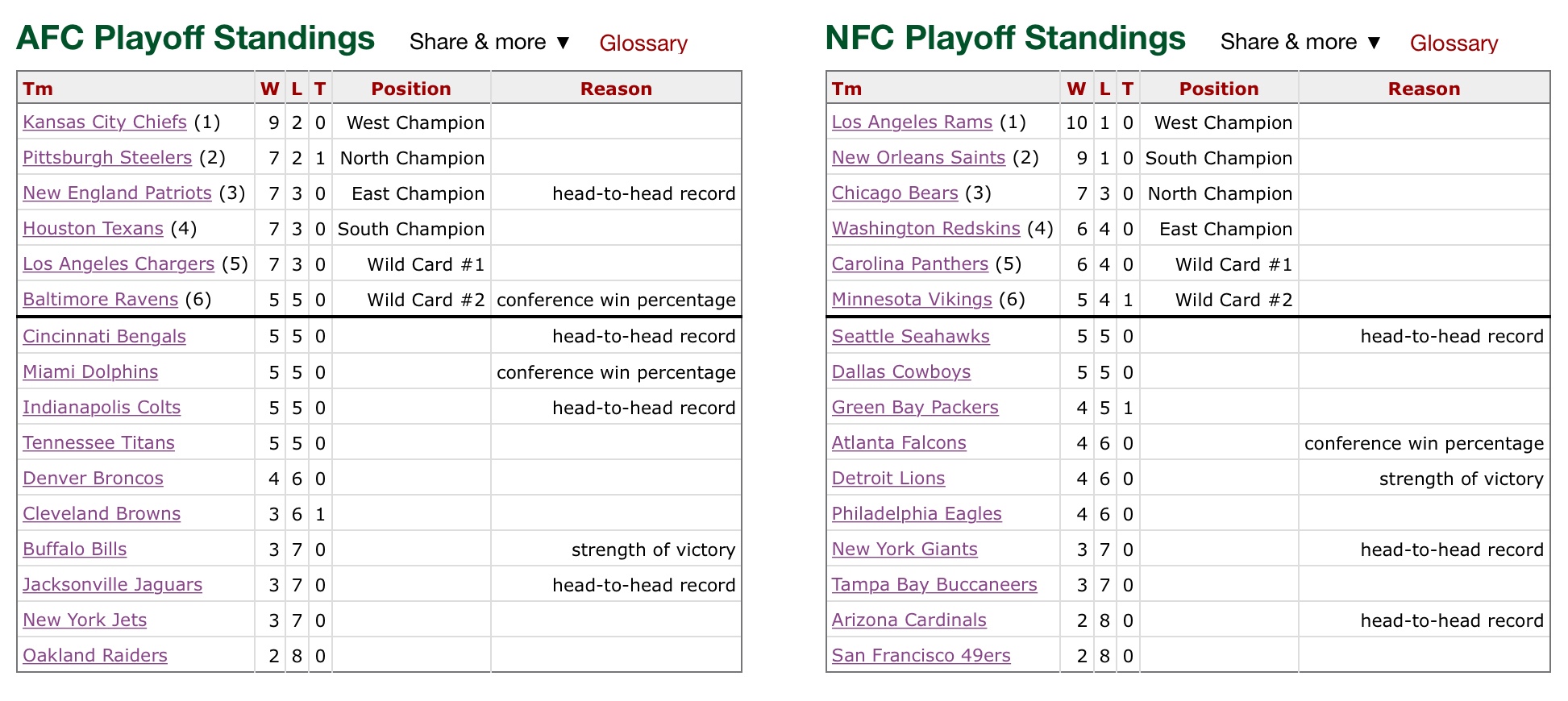This screenshot has width=1568, height=701.
Task: Open NFC Share & more dropdown
Action: (1300, 42)
